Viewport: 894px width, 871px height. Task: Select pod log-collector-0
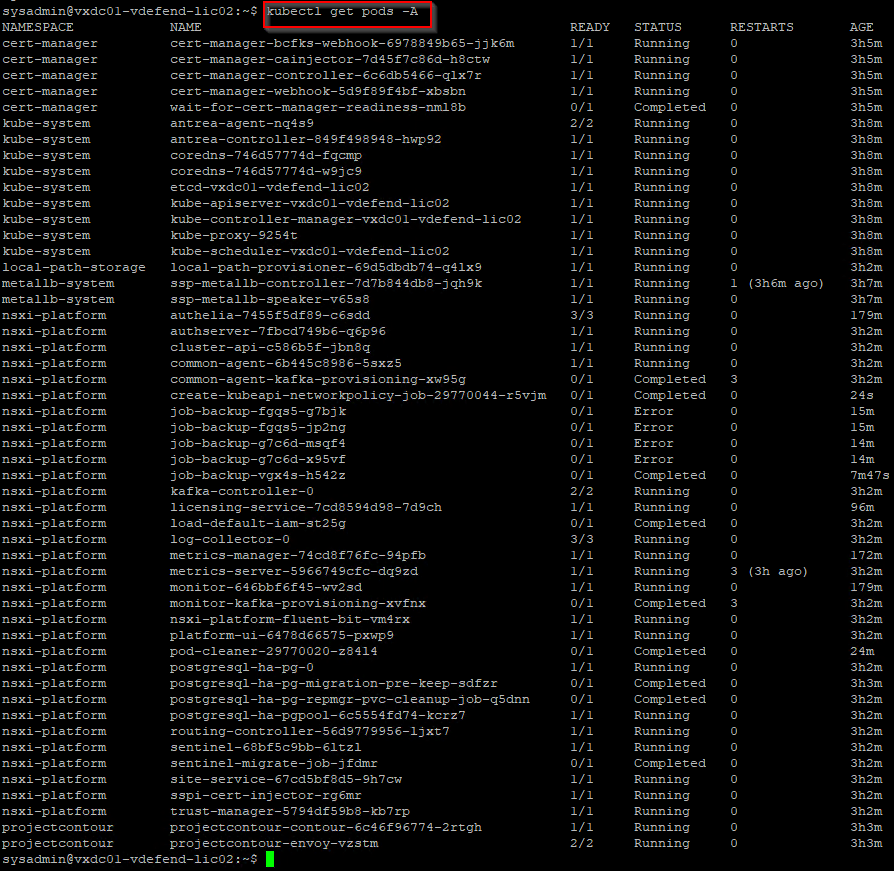coord(230,539)
